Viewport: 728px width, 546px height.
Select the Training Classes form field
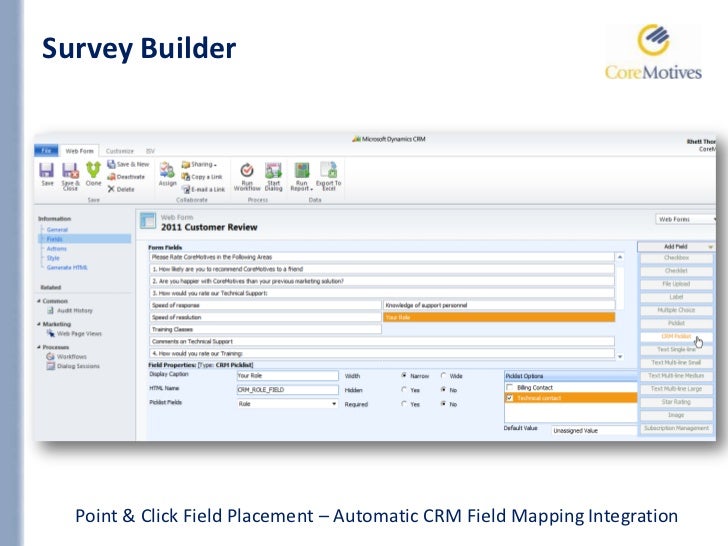(x=266, y=329)
